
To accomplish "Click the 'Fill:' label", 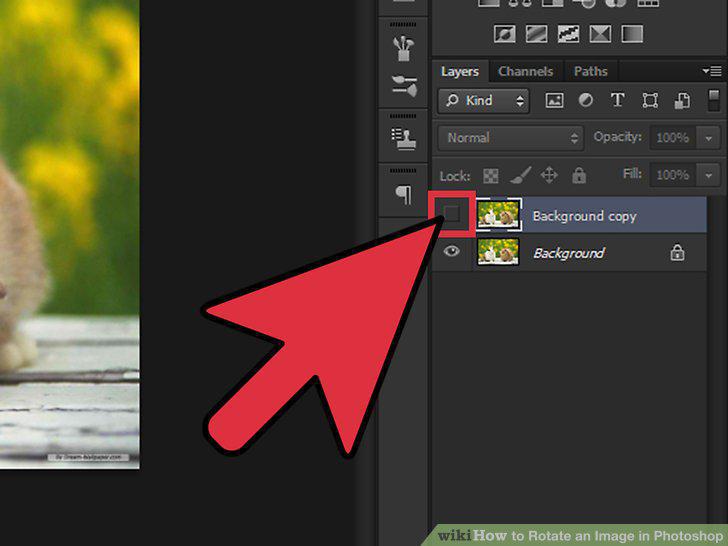I will [632, 174].
